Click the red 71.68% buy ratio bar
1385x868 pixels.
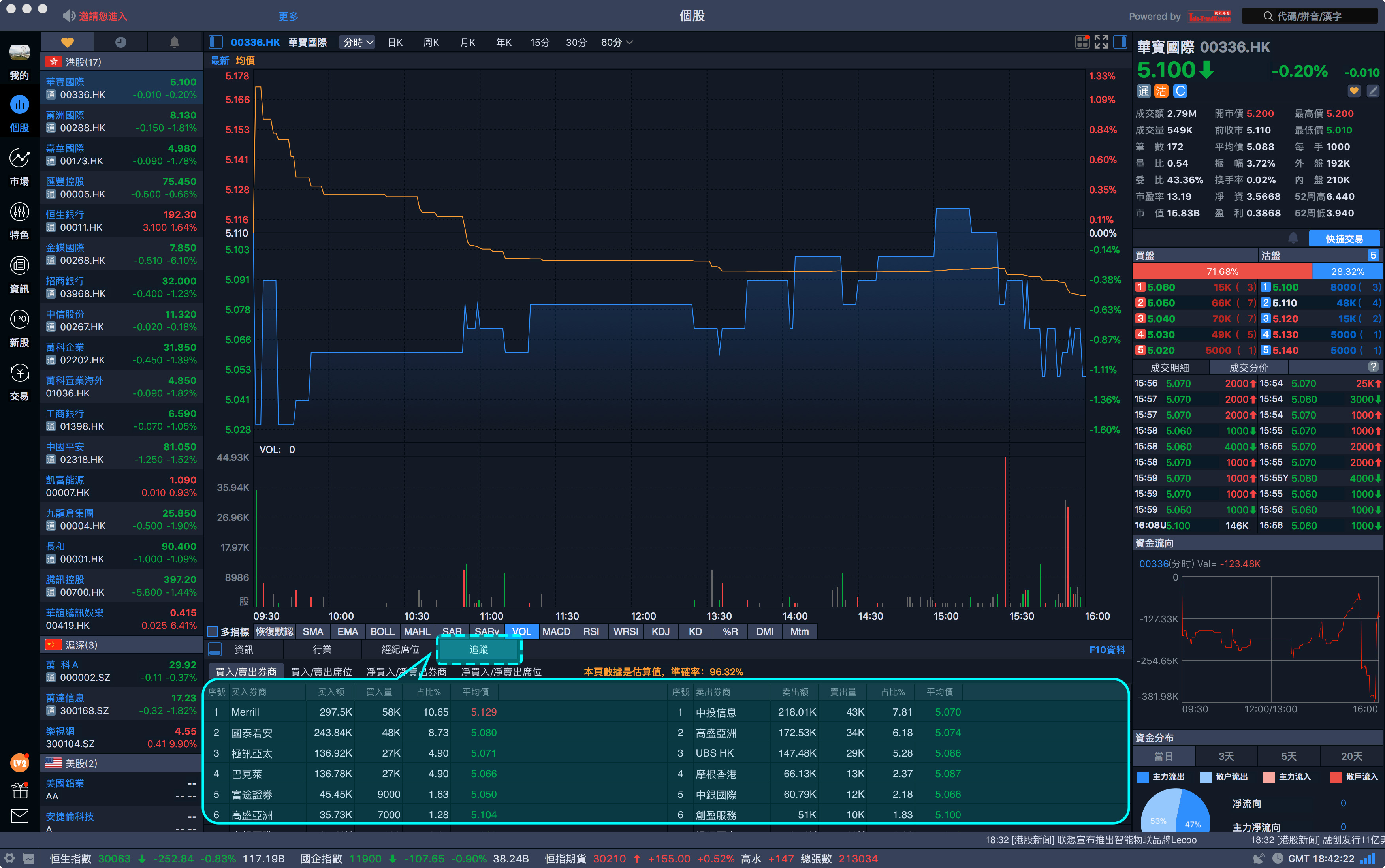coord(1222,271)
